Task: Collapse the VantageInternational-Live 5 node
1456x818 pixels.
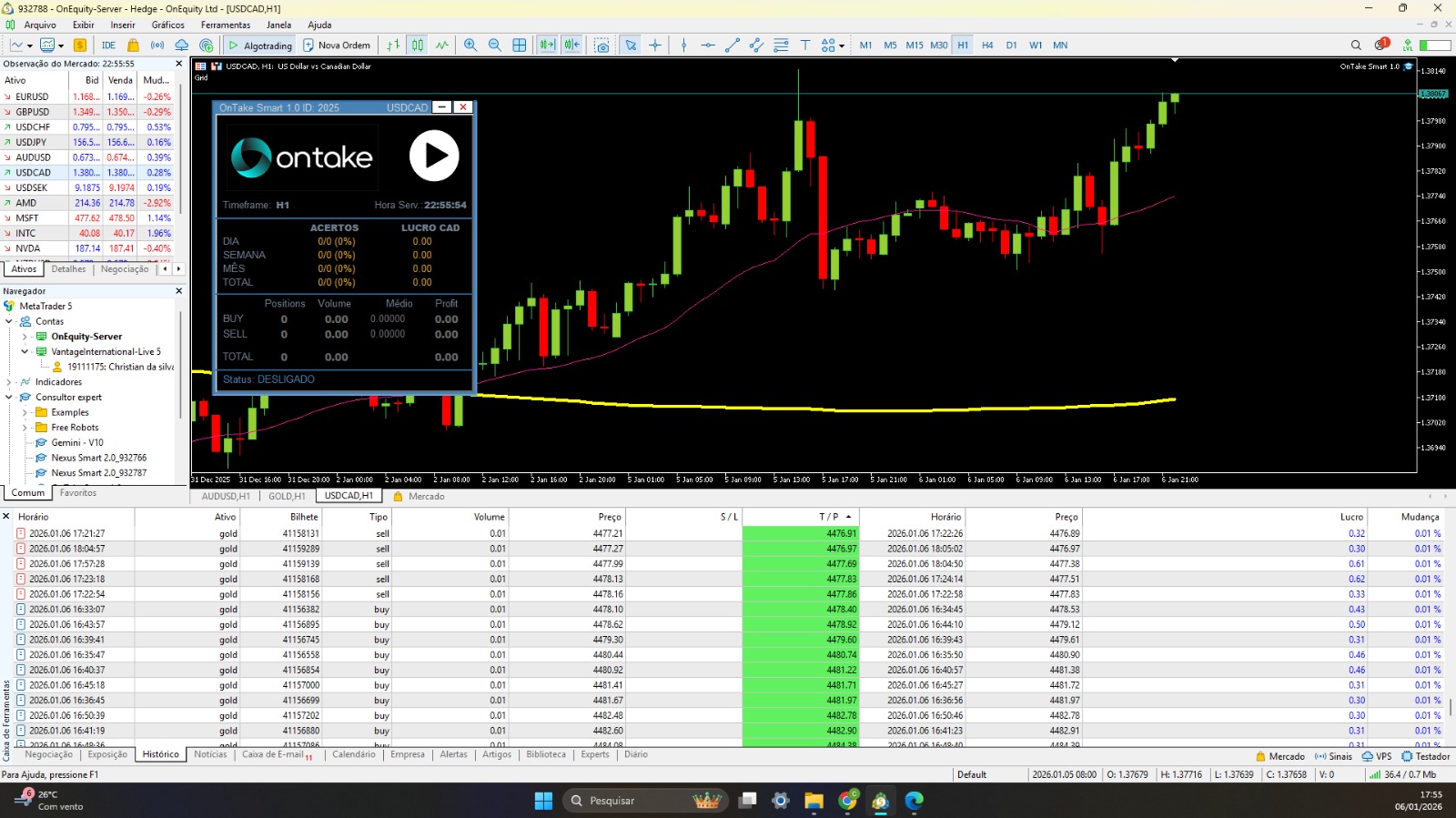Action: point(25,351)
